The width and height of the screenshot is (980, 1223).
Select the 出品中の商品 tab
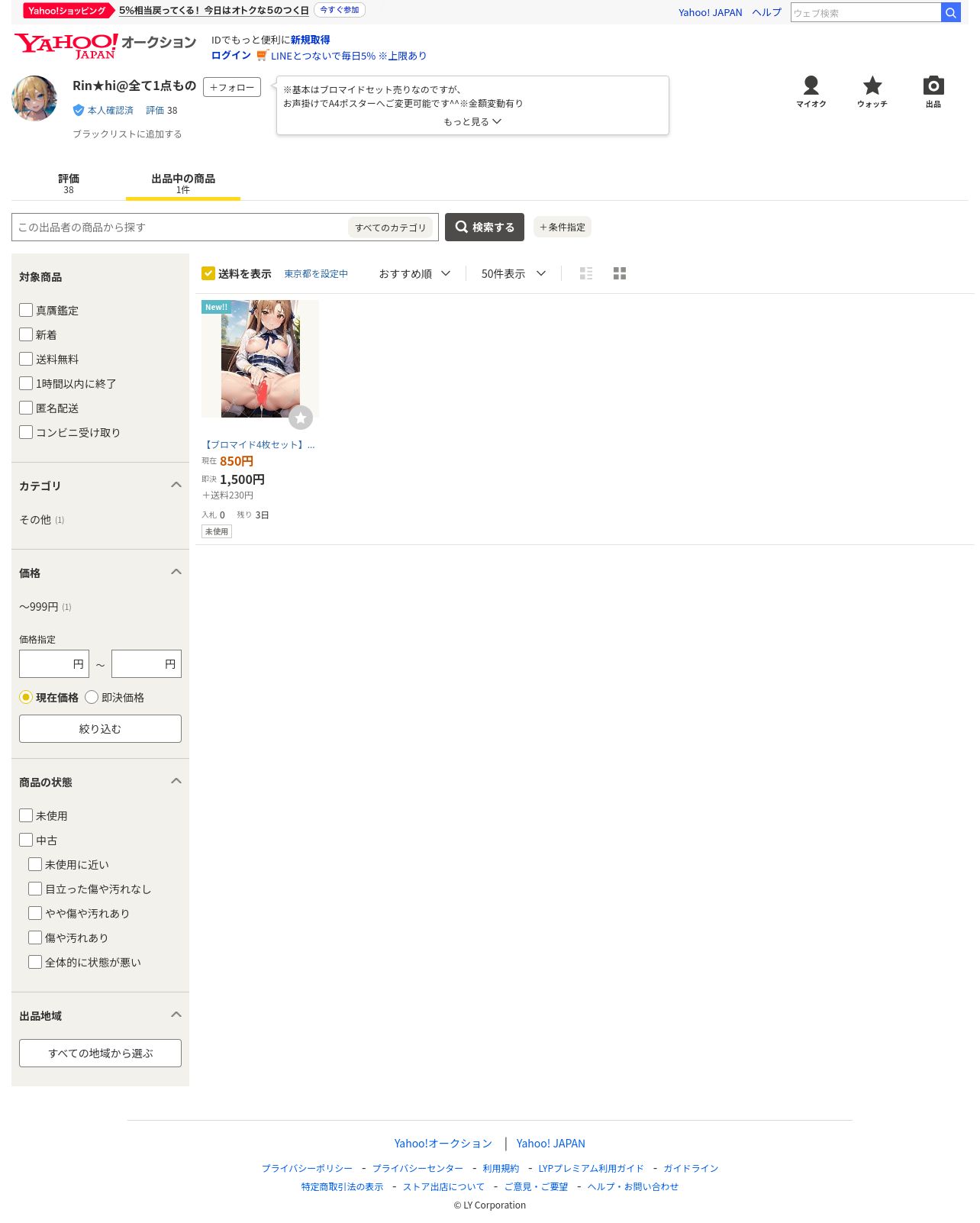click(183, 183)
